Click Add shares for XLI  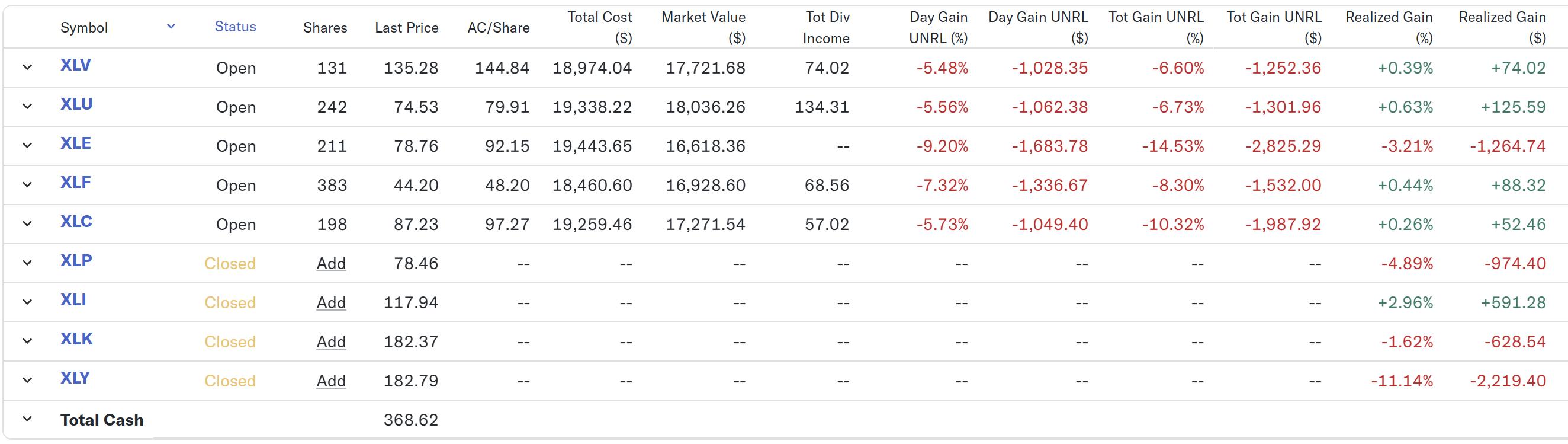[330, 303]
